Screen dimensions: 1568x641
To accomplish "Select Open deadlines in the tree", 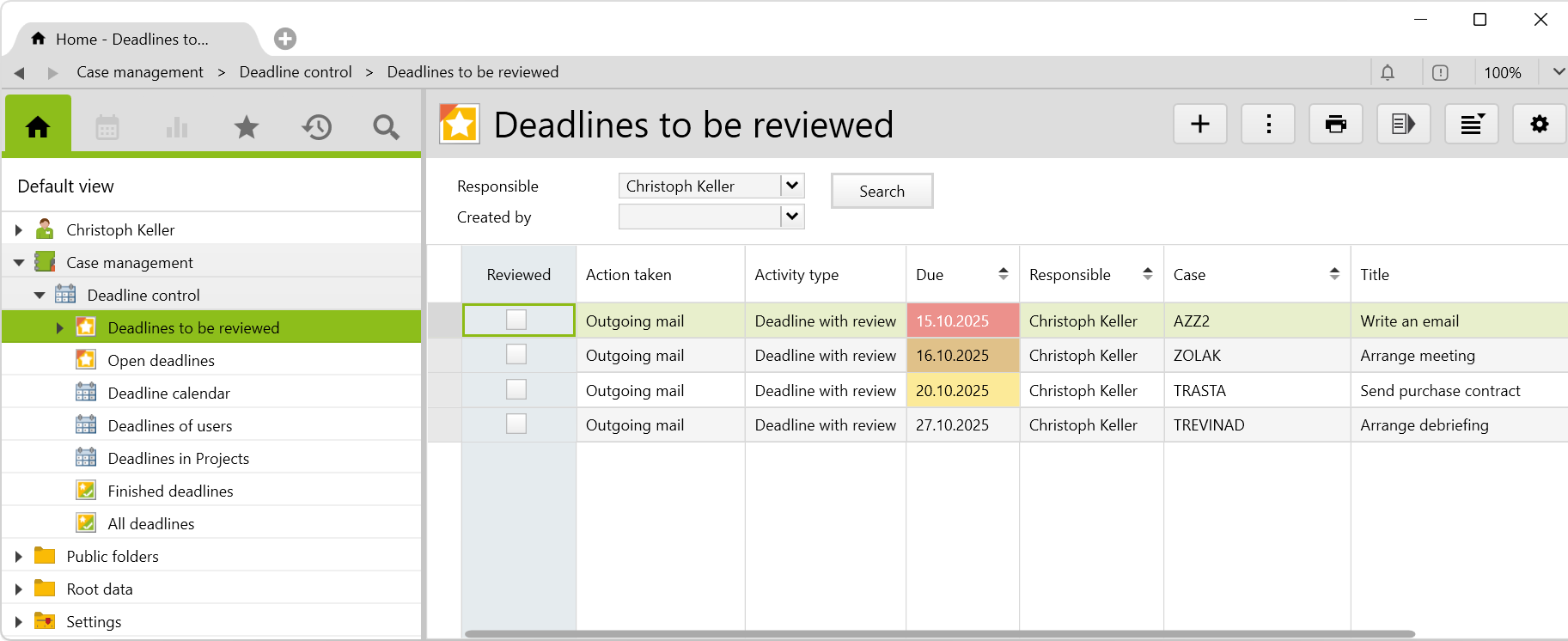I will 161,361.
